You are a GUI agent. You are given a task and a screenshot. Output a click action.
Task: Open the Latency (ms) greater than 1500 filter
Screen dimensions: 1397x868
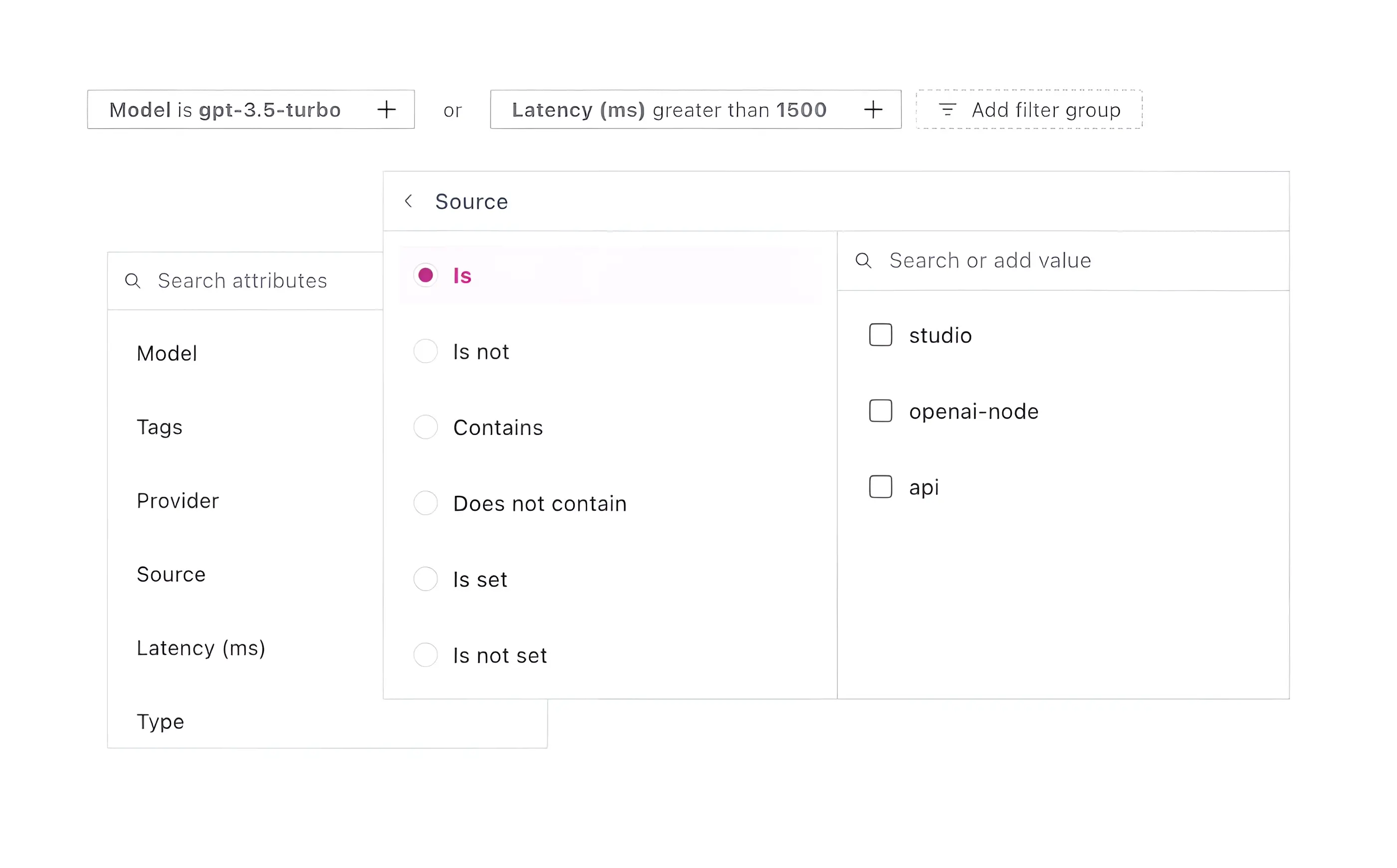pyautogui.click(x=669, y=109)
